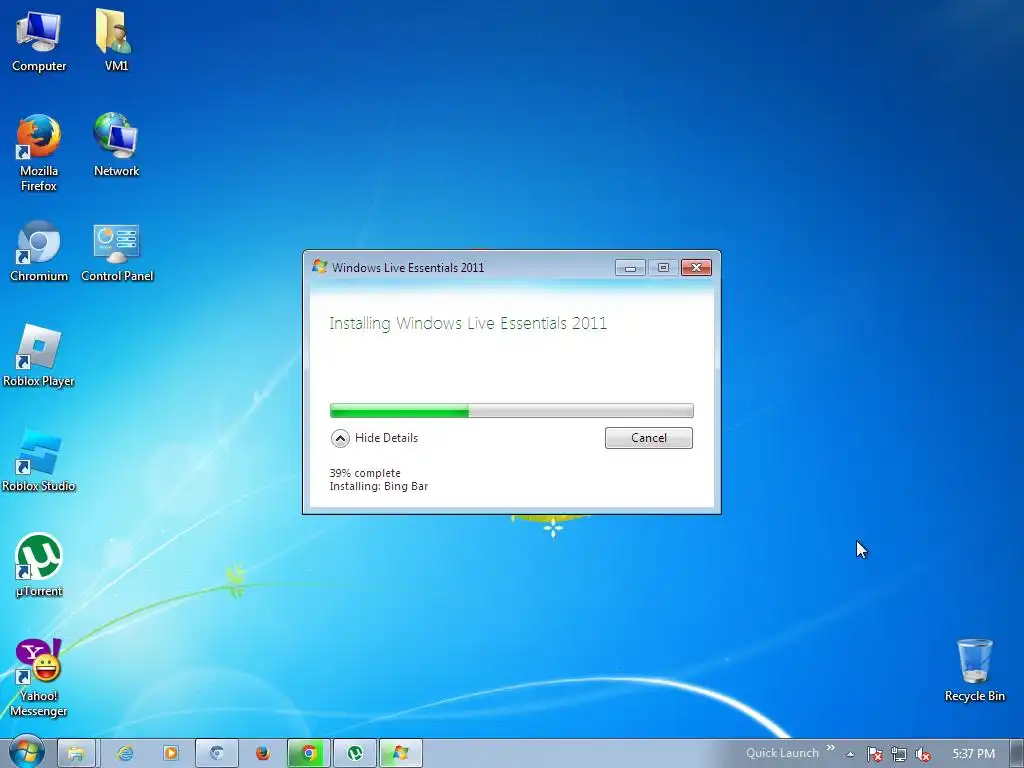Open the VM1 user folder icon
The height and width of the screenshot is (768, 1024).
pyautogui.click(x=116, y=40)
